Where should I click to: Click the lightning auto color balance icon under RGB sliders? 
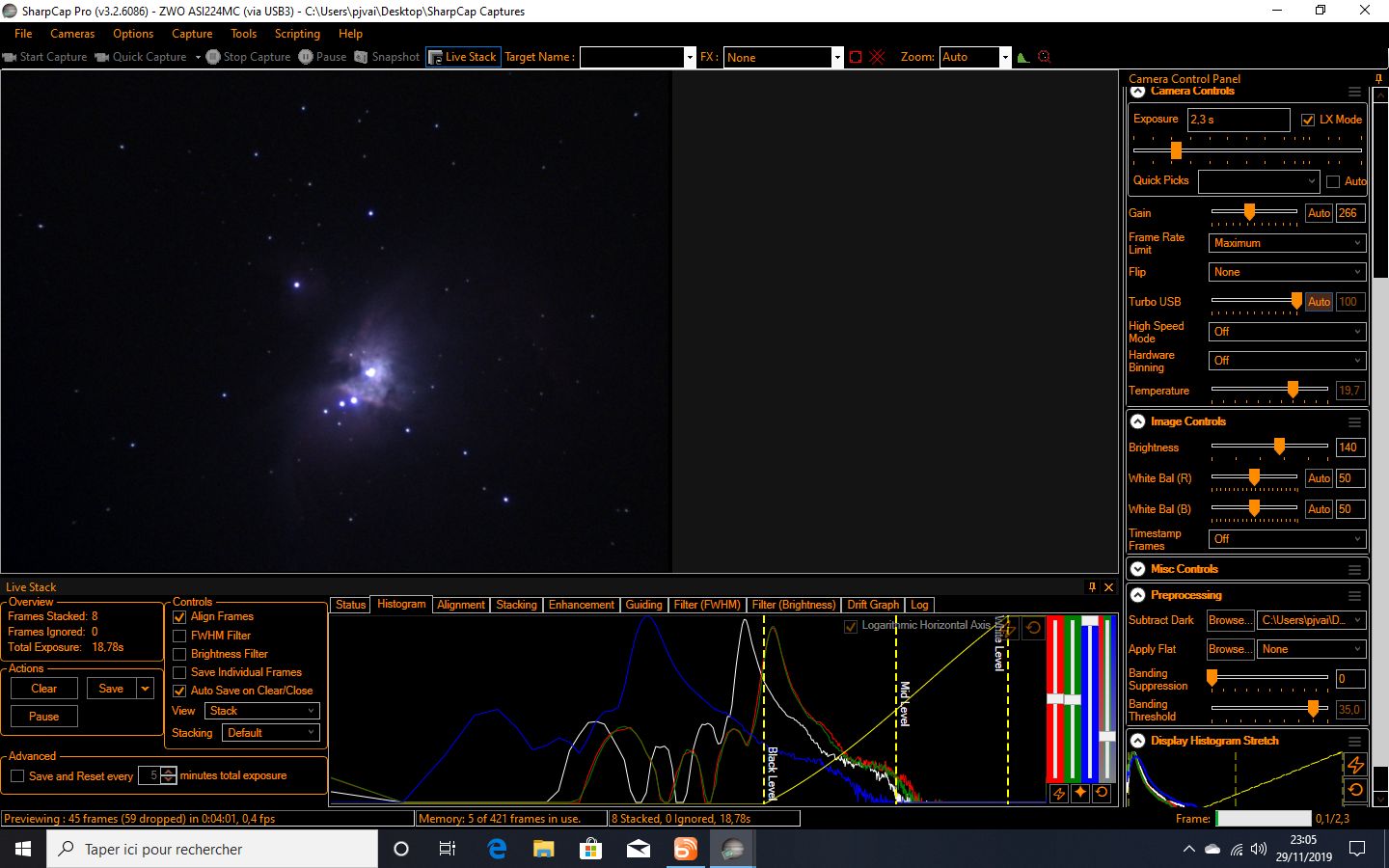click(x=1058, y=793)
